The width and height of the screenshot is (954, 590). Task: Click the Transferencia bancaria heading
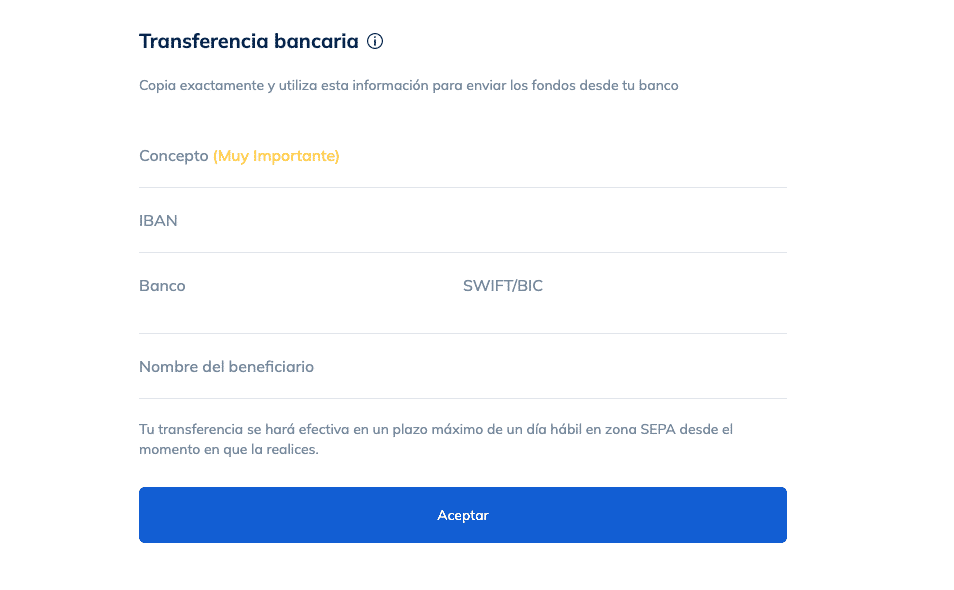(248, 42)
